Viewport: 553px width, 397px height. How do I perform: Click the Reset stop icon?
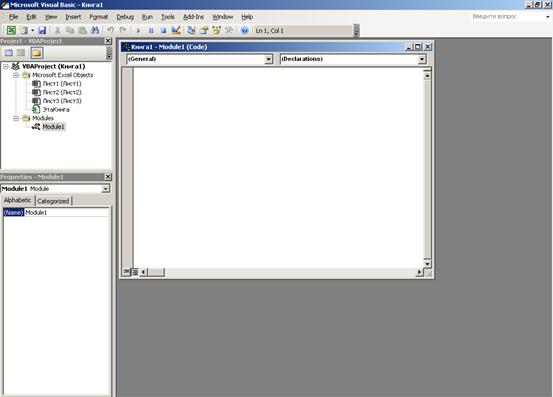[163, 31]
